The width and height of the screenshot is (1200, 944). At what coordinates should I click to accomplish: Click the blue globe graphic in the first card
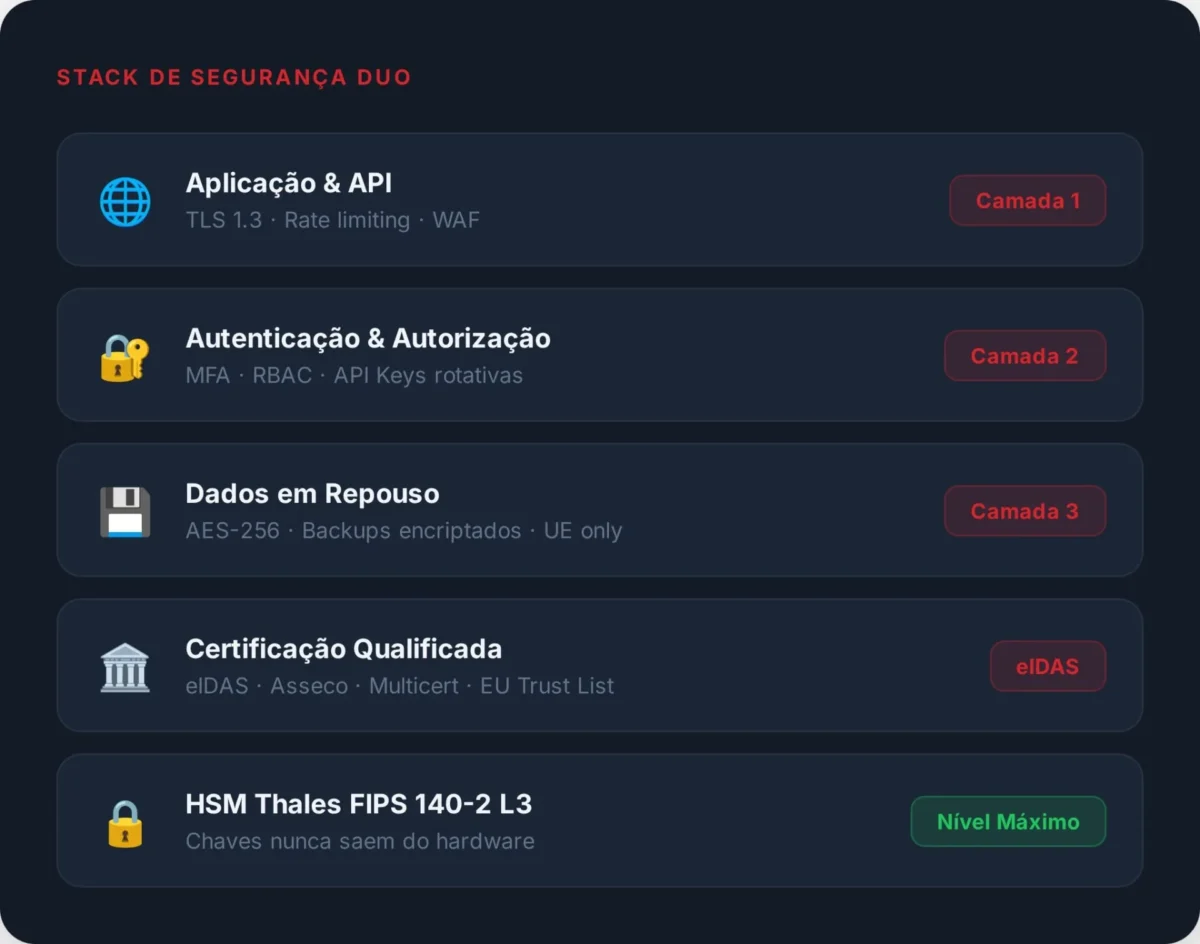124,200
